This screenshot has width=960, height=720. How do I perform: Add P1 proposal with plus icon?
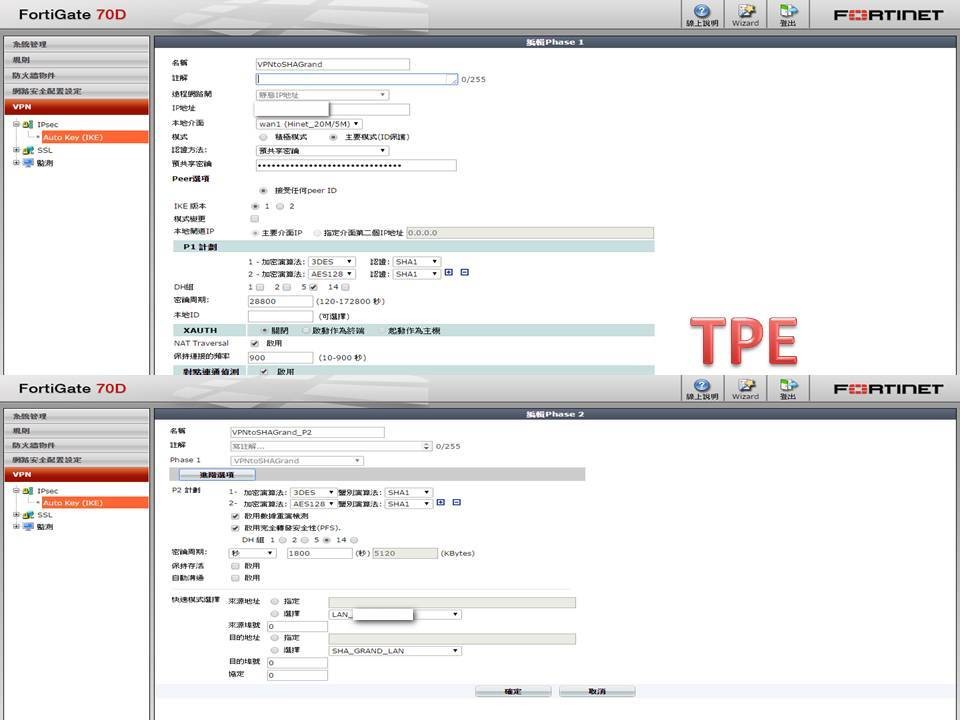click(x=449, y=272)
